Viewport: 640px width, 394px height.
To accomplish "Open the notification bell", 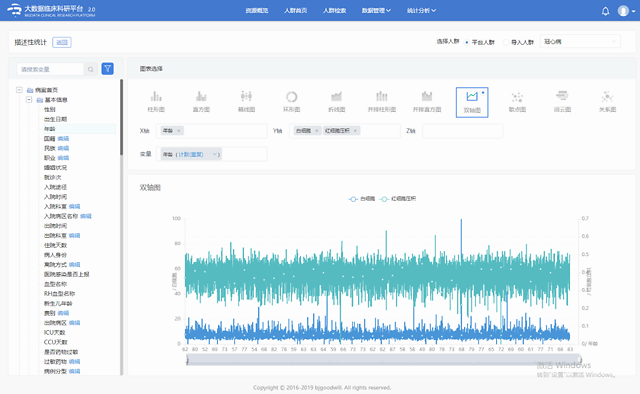I will coord(605,11).
